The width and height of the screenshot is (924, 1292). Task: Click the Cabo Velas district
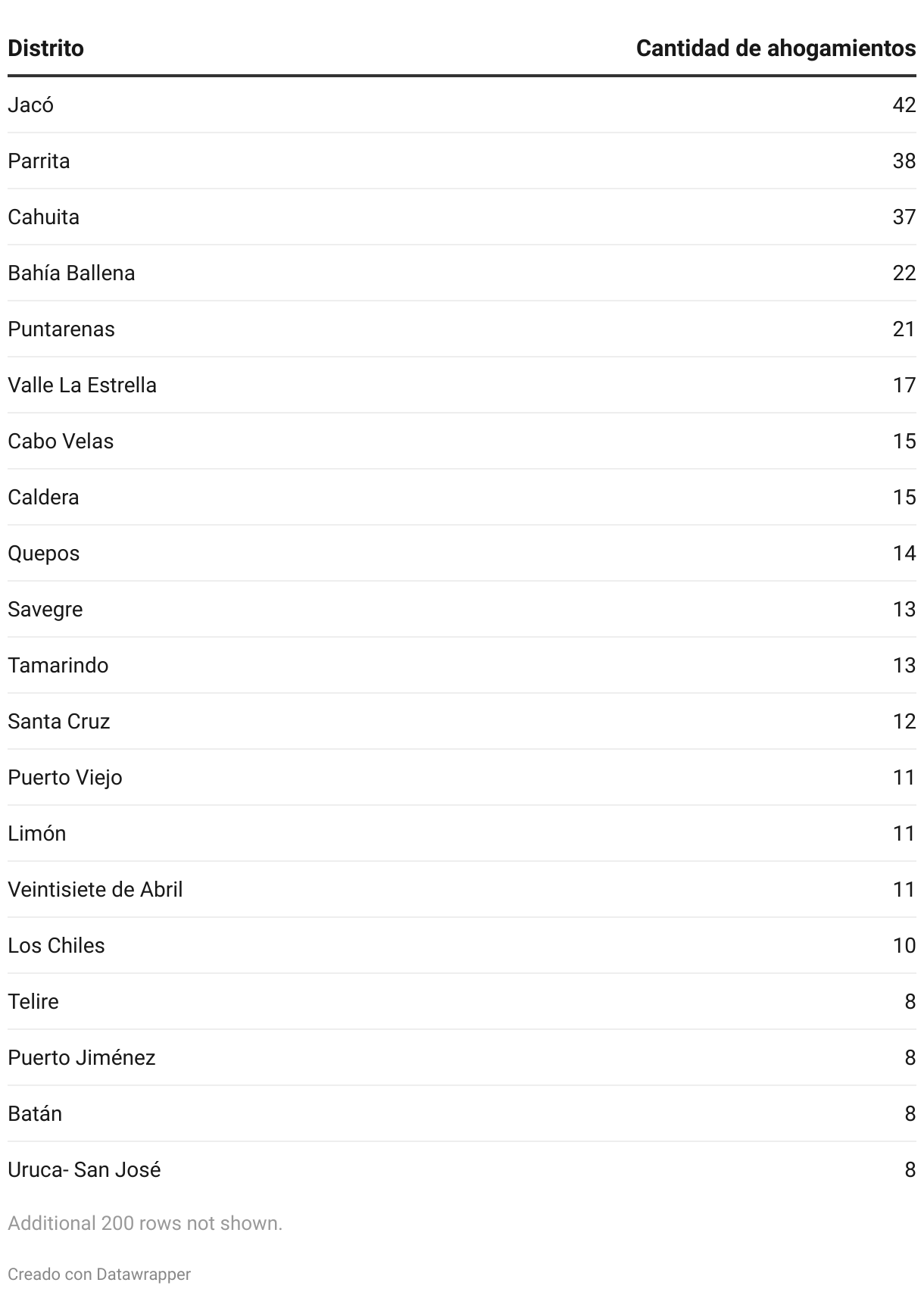coord(61,441)
